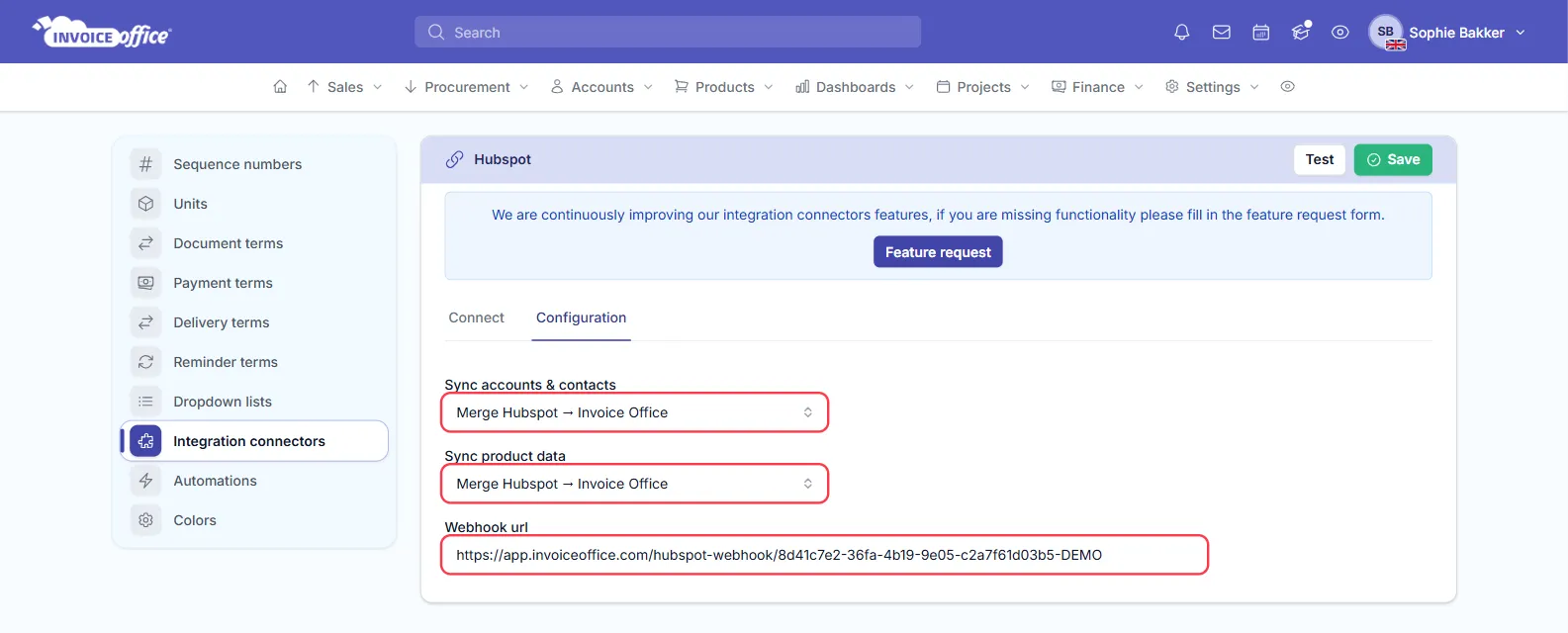The width and height of the screenshot is (1568, 633).
Task: Open the Accounts menu
Action: point(601,87)
